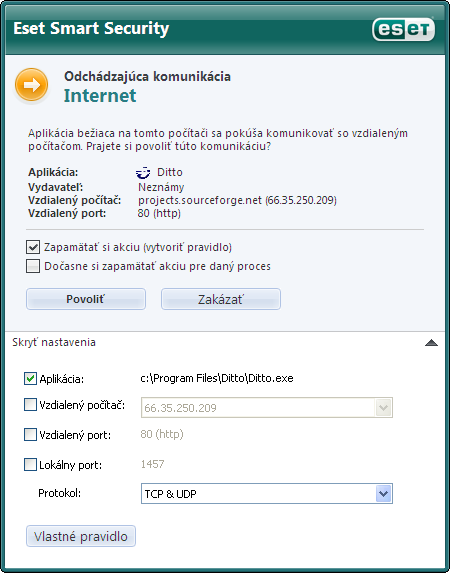Open the remote computer IP dropdown arrow
The width and height of the screenshot is (450, 573).
[383, 407]
